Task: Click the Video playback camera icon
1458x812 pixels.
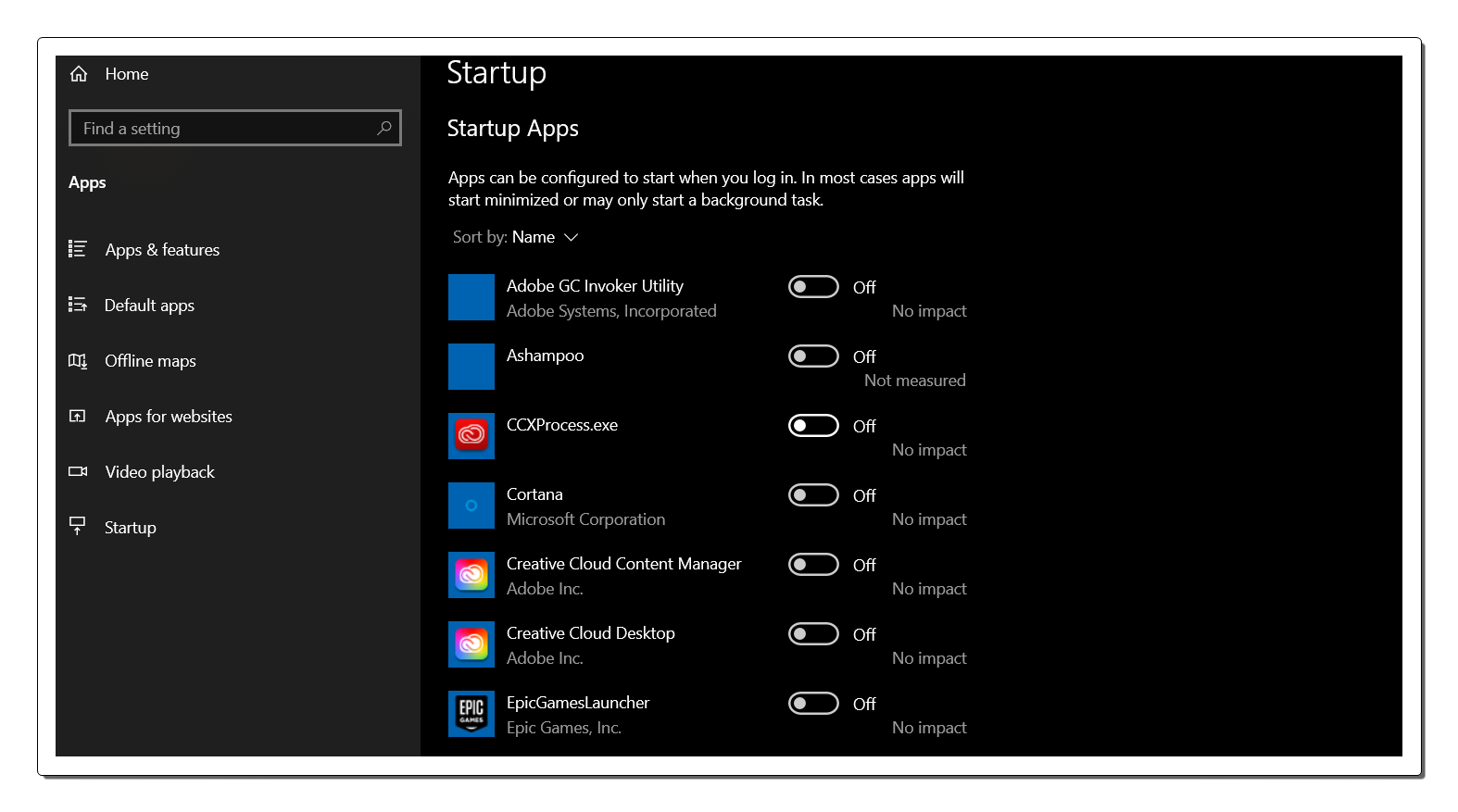Action: point(78,471)
